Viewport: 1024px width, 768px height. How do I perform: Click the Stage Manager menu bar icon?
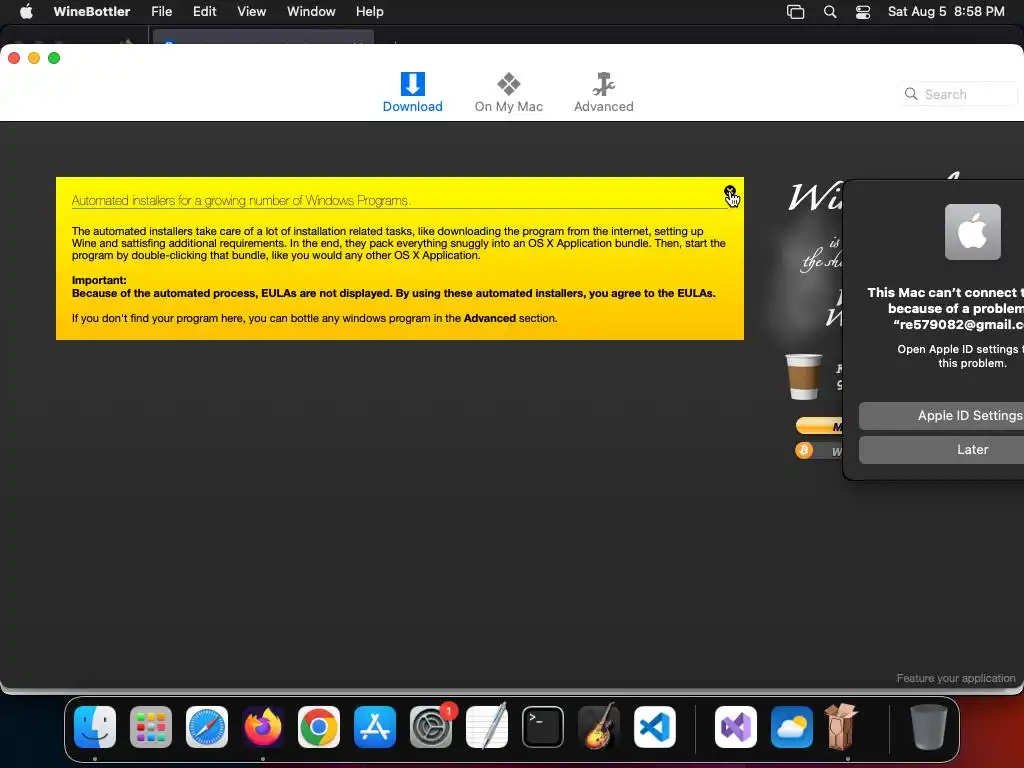click(x=795, y=12)
